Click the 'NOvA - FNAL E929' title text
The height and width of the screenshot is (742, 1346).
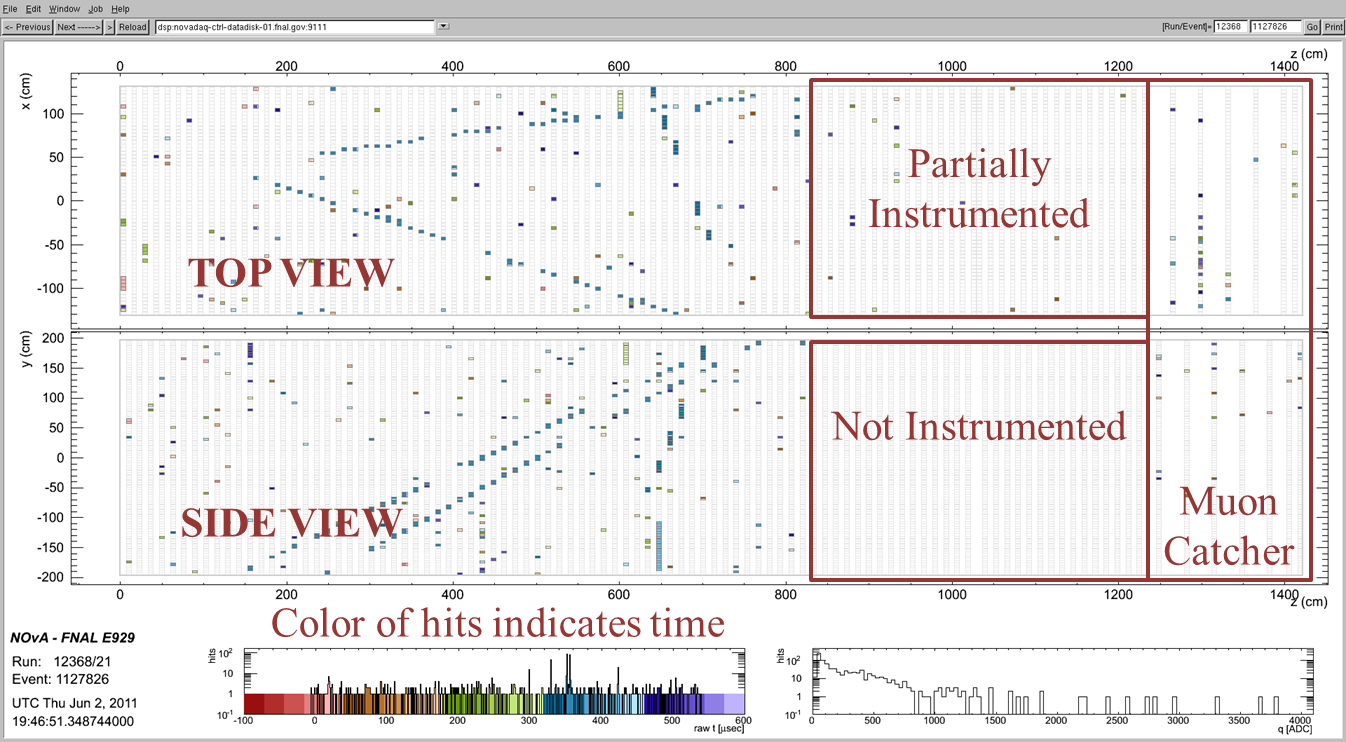[72, 637]
